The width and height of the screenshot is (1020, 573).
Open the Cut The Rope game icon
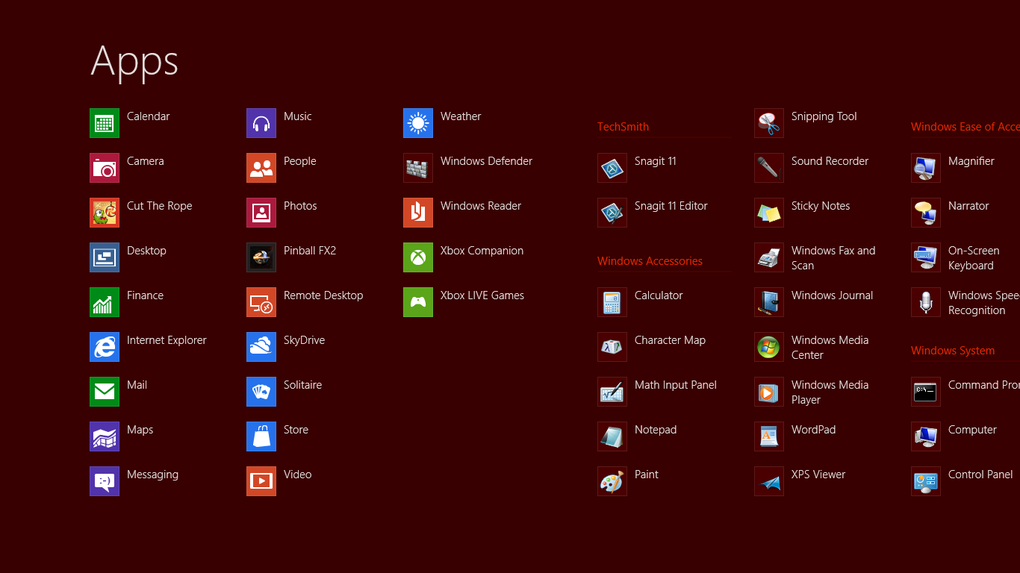pyautogui.click(x=104, y=213)
